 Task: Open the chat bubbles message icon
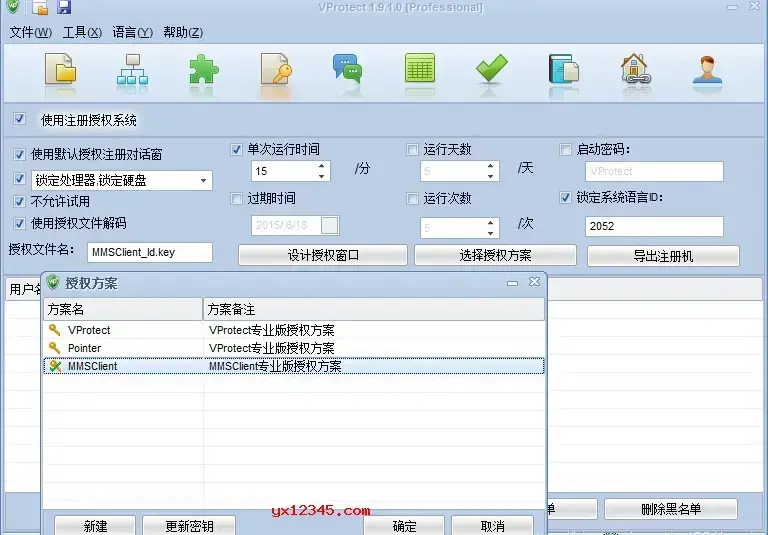coord(347,69)
